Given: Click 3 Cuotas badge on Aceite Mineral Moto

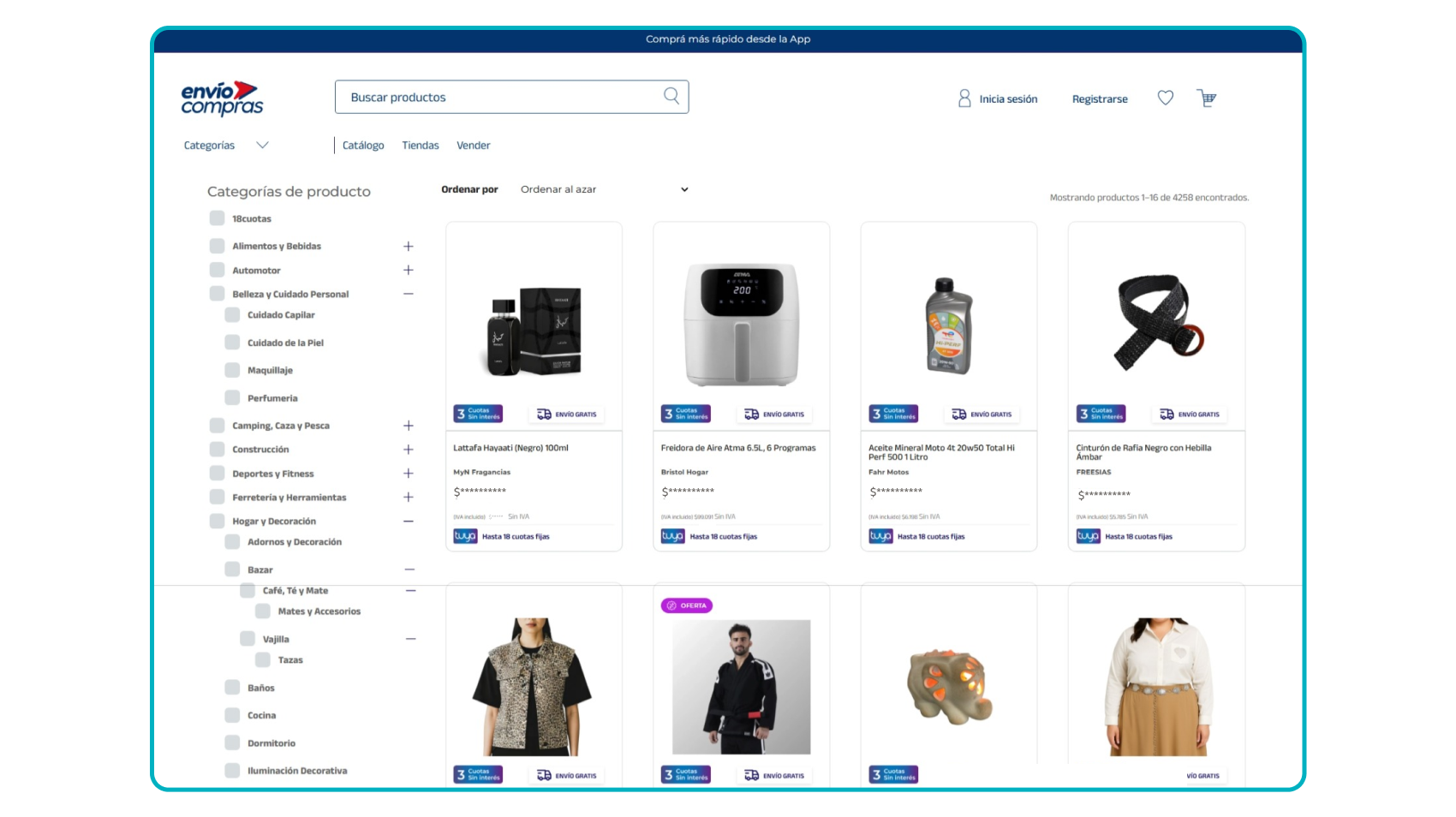Looking at the screenshot, I should 893,414.
